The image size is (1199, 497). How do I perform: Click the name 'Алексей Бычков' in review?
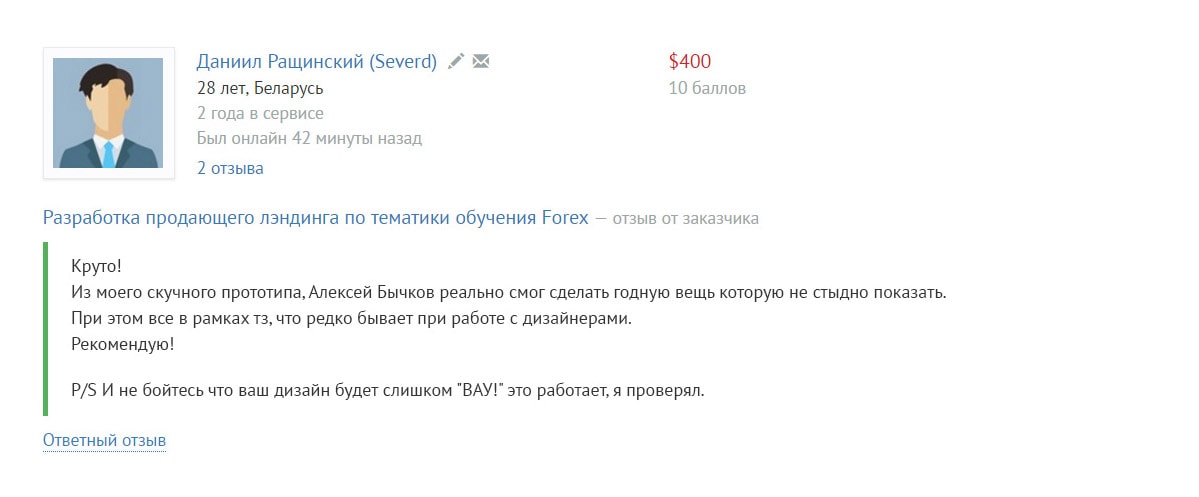[368, 294]
